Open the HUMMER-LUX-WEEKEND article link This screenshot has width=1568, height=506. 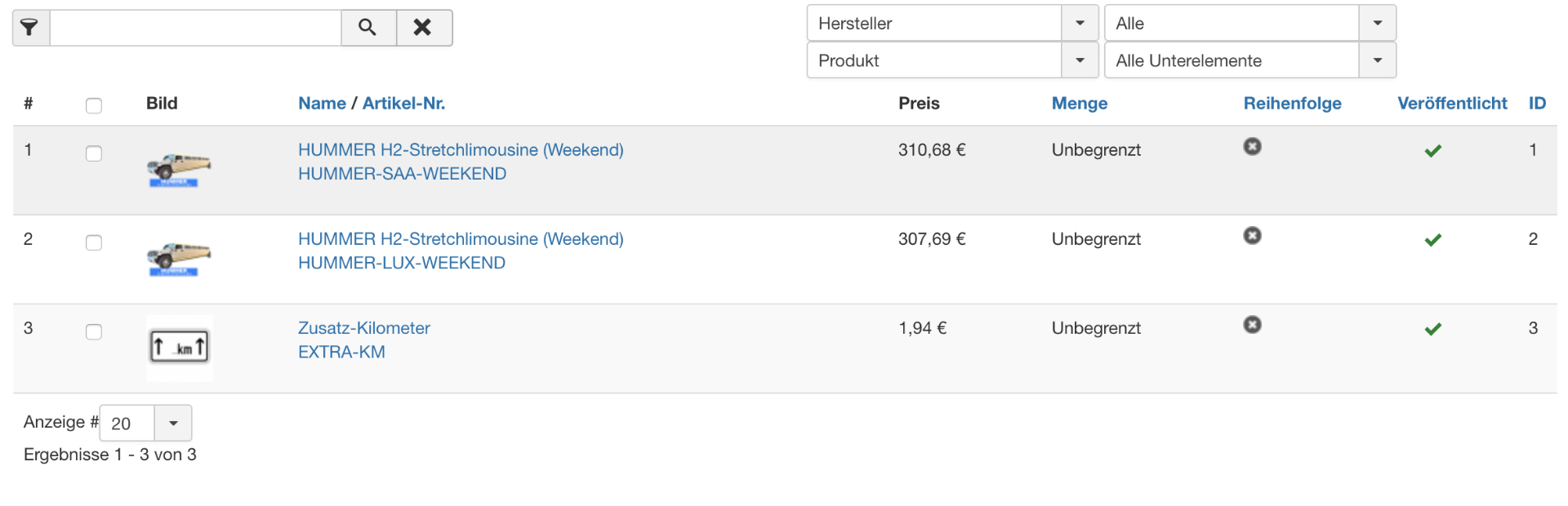[x=401, y=263]
